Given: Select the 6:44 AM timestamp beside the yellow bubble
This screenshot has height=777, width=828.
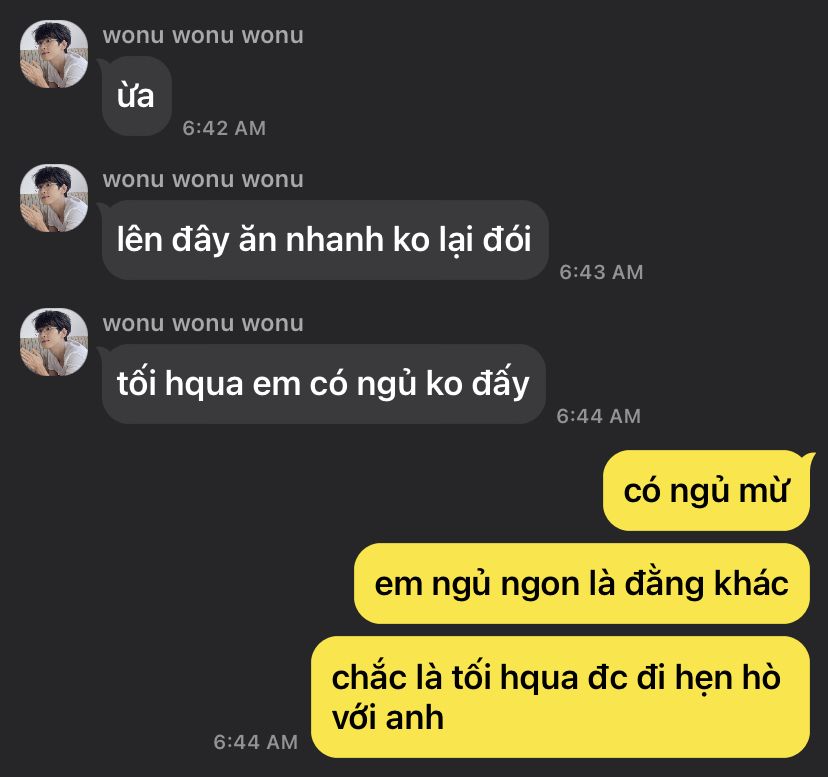Looking at the screenshot, I should point(256,742).
